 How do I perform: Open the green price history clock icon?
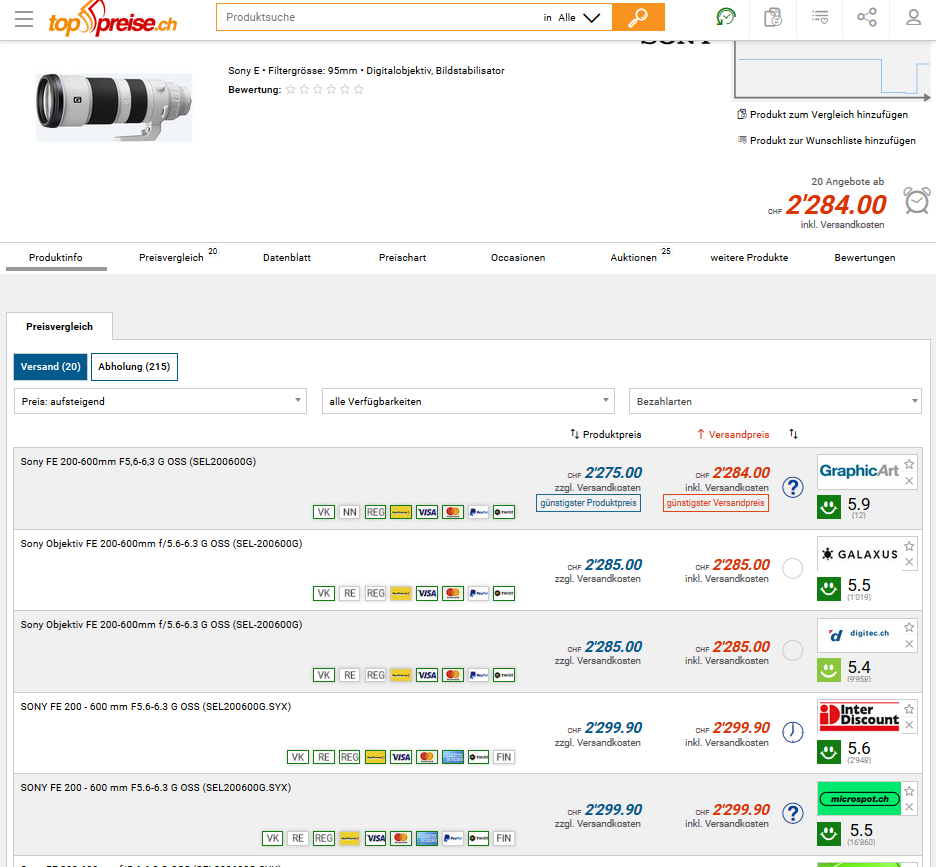(725, 17)
